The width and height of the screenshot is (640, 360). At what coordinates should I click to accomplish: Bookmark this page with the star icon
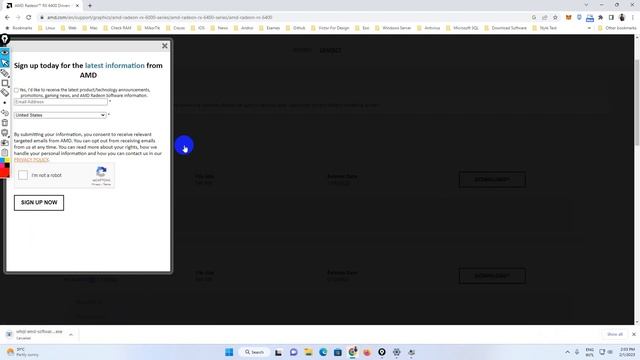555,18
